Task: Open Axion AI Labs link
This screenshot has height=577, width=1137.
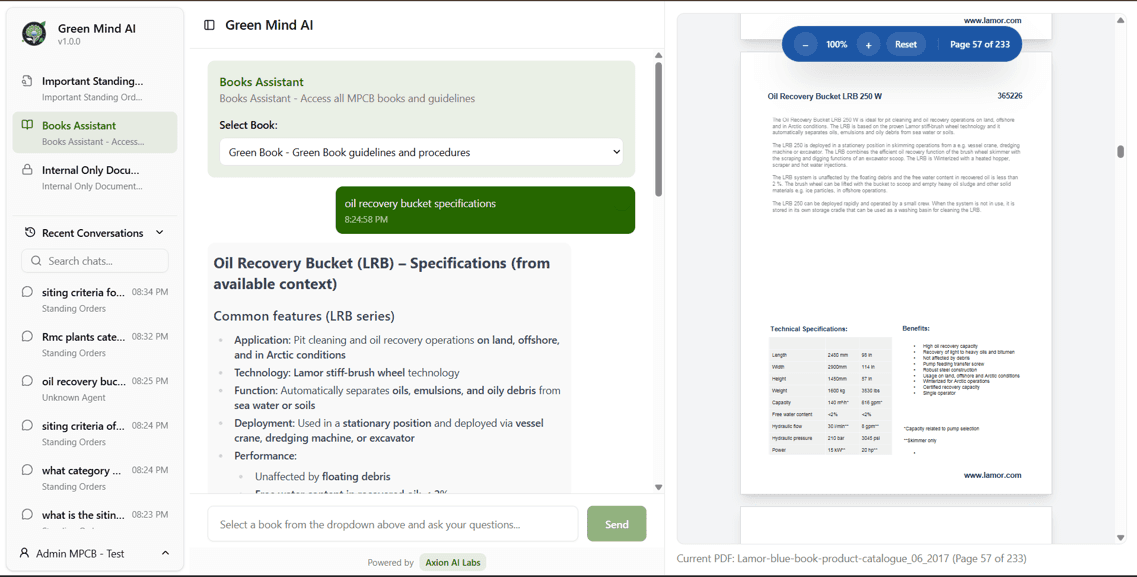Action: tap(452, 563)
